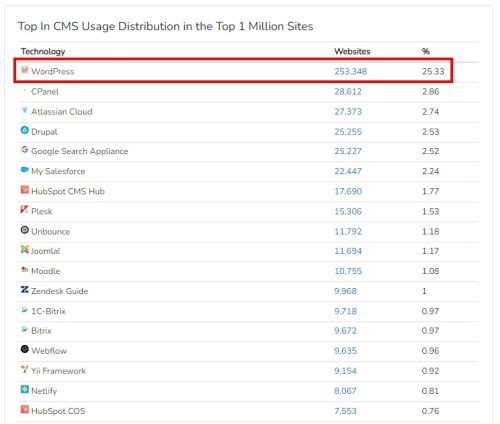Click CPanel website count 28,612
Viewport: 500px width, 424px height.
click(x=348, y=91)
